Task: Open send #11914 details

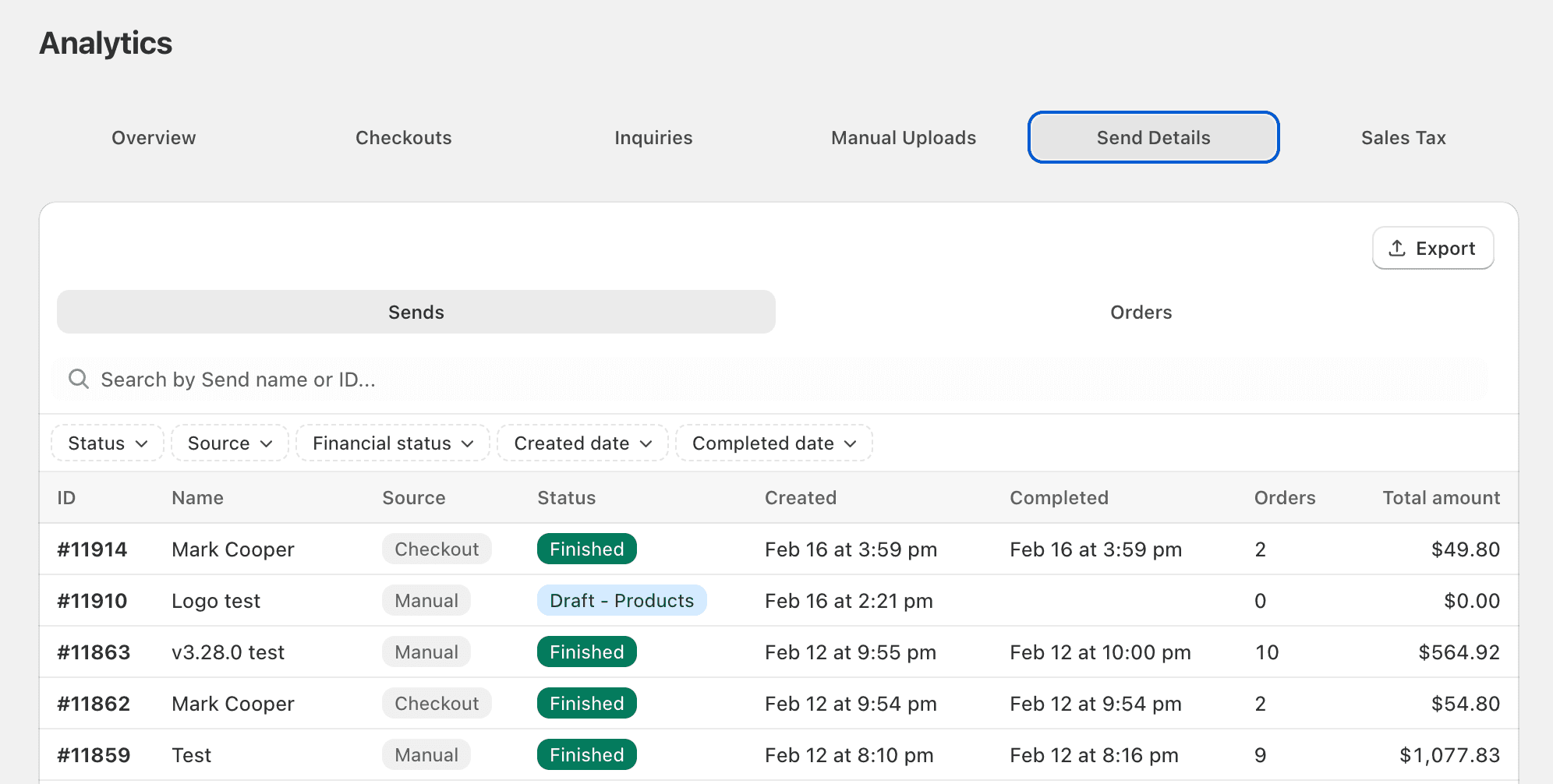Action: click(x=93, y=549)
